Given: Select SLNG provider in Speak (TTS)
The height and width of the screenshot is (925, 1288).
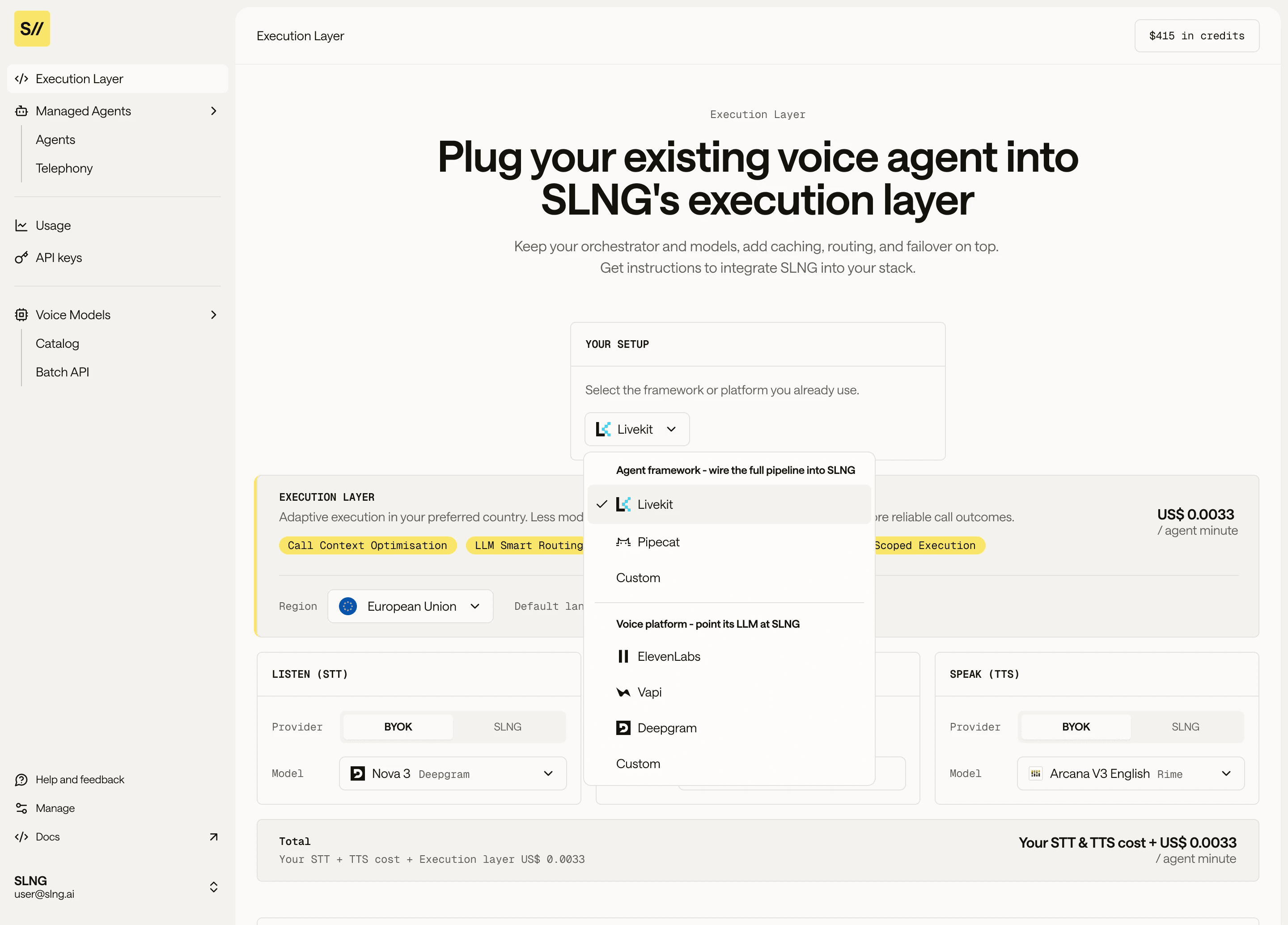Looking at the screenshot, I should 1185,727.
